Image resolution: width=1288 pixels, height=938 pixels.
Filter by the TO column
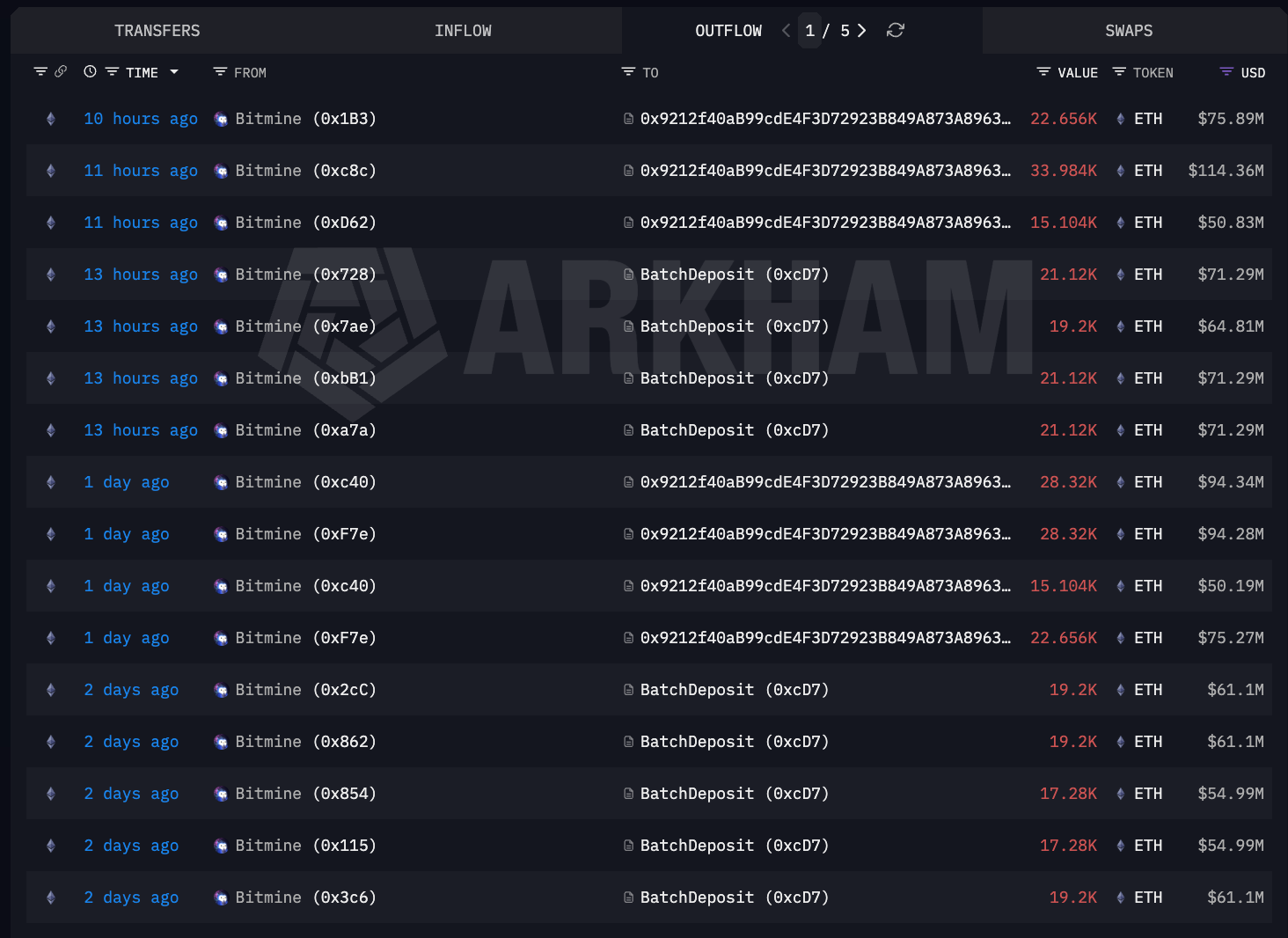(628, 72)
